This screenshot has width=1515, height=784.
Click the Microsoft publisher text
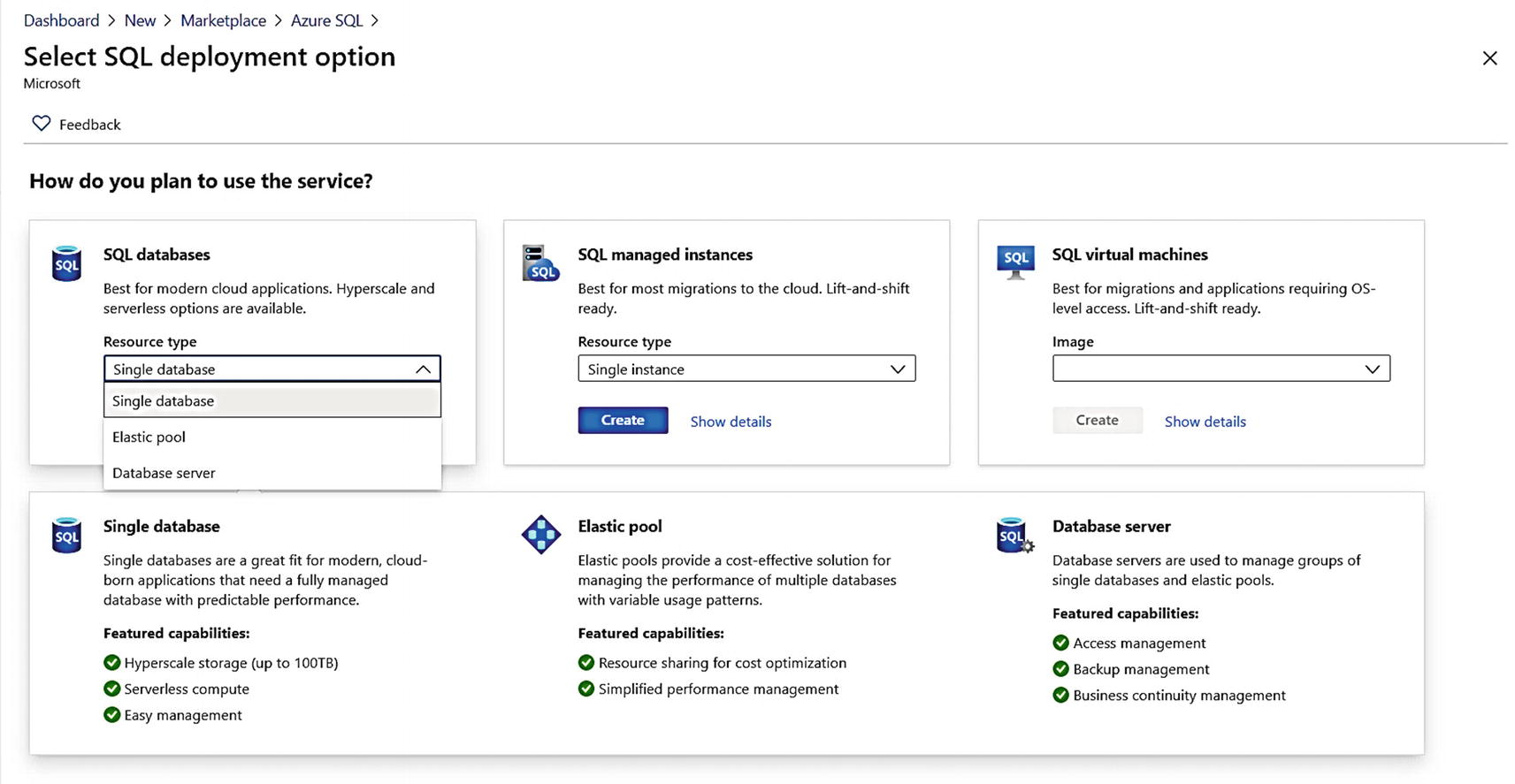point(51,84)
